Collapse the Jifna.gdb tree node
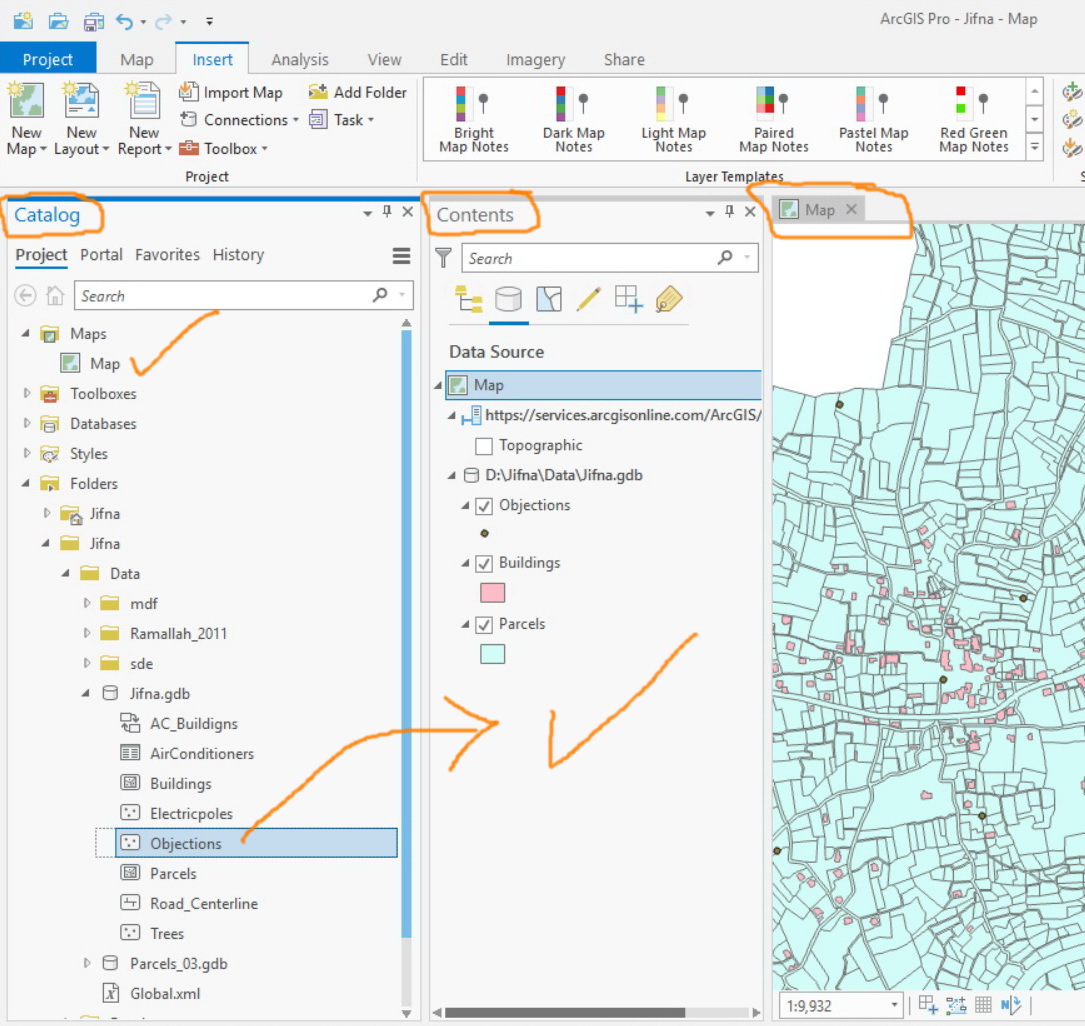 click(86, 693)
